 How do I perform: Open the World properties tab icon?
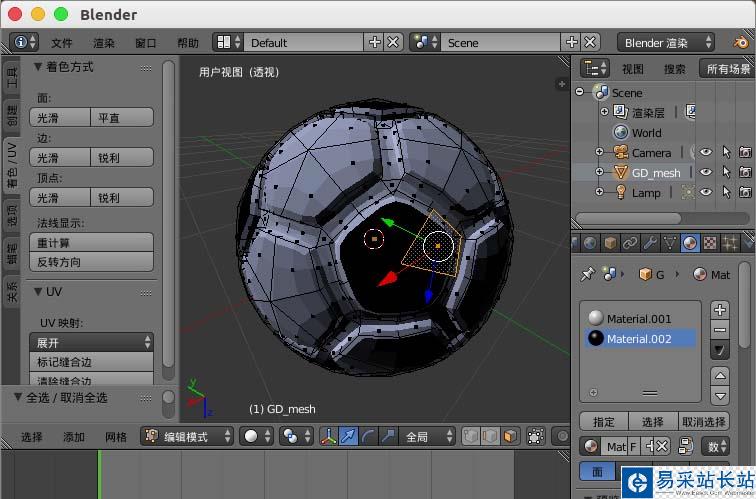click(590, 243)
